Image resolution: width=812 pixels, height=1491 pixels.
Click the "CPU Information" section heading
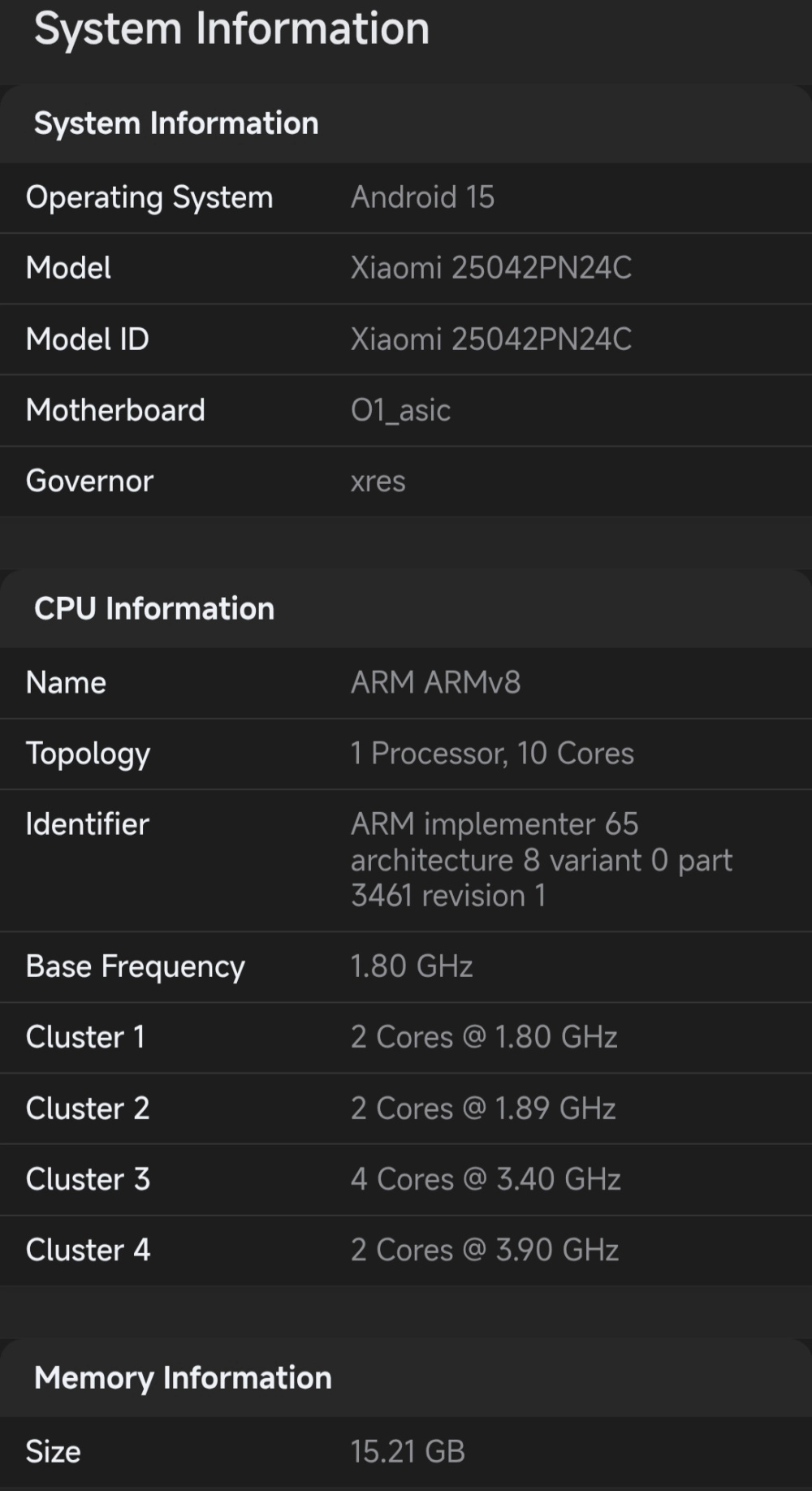click(x=154, y=608)
